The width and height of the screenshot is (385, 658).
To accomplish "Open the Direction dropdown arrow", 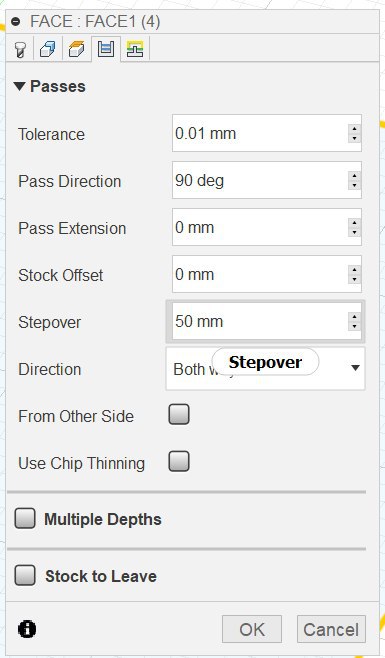I will (x=355, y=368).
